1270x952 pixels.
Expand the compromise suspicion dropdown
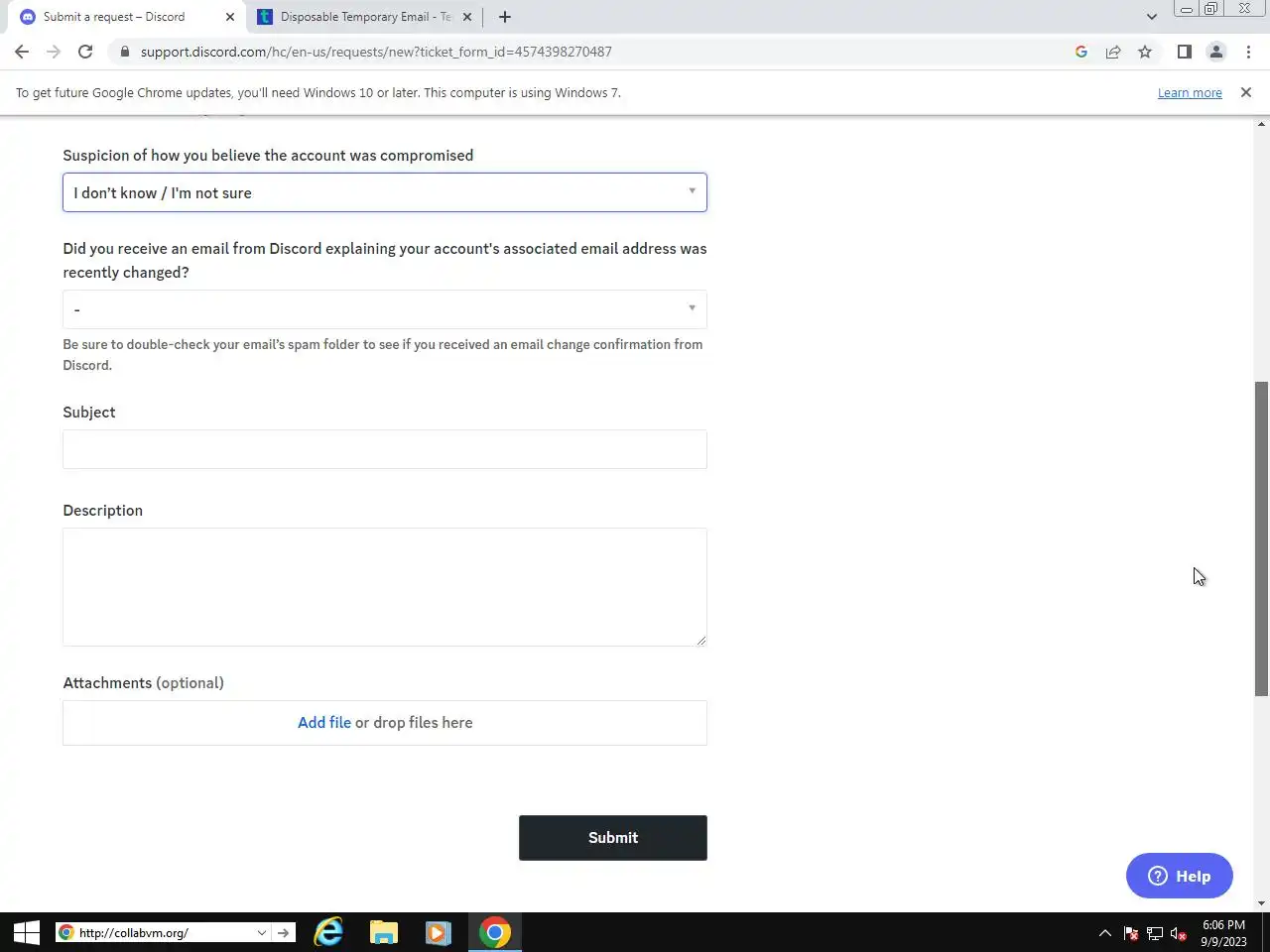point(385,192)
